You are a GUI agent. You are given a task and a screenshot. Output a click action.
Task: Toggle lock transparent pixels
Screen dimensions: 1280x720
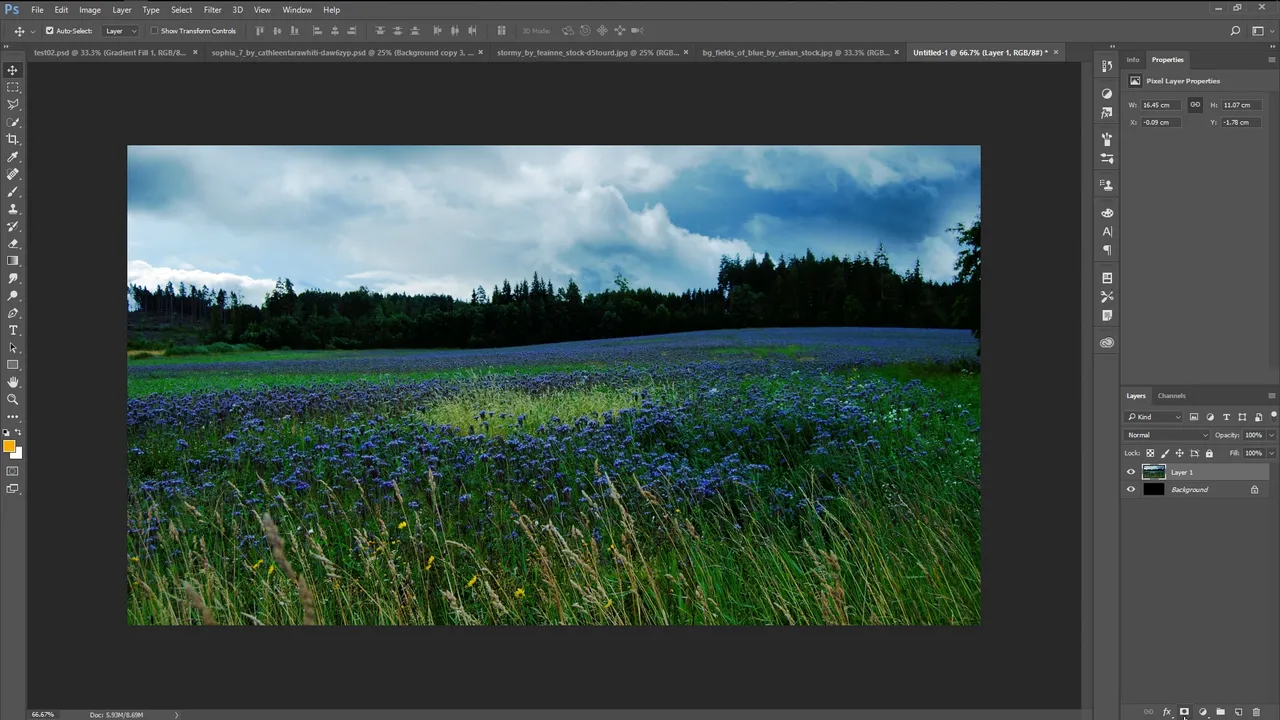point(1150,453)
